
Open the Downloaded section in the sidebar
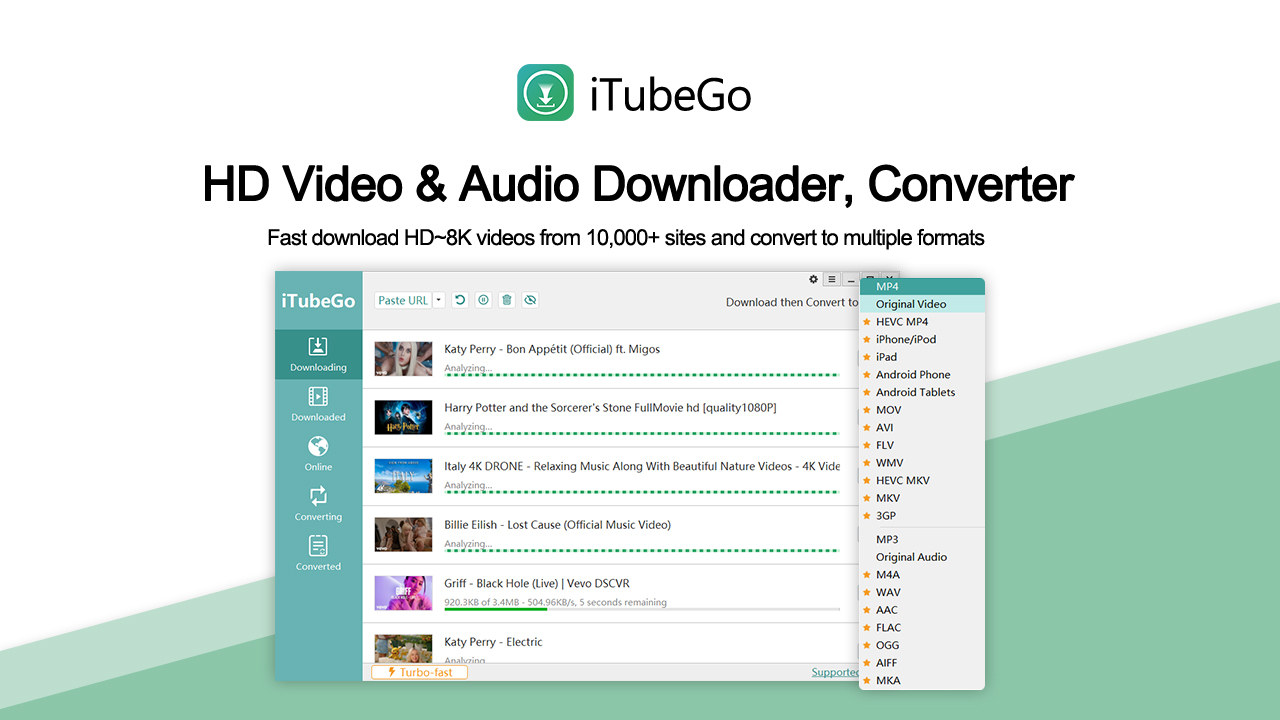(318, 405)
